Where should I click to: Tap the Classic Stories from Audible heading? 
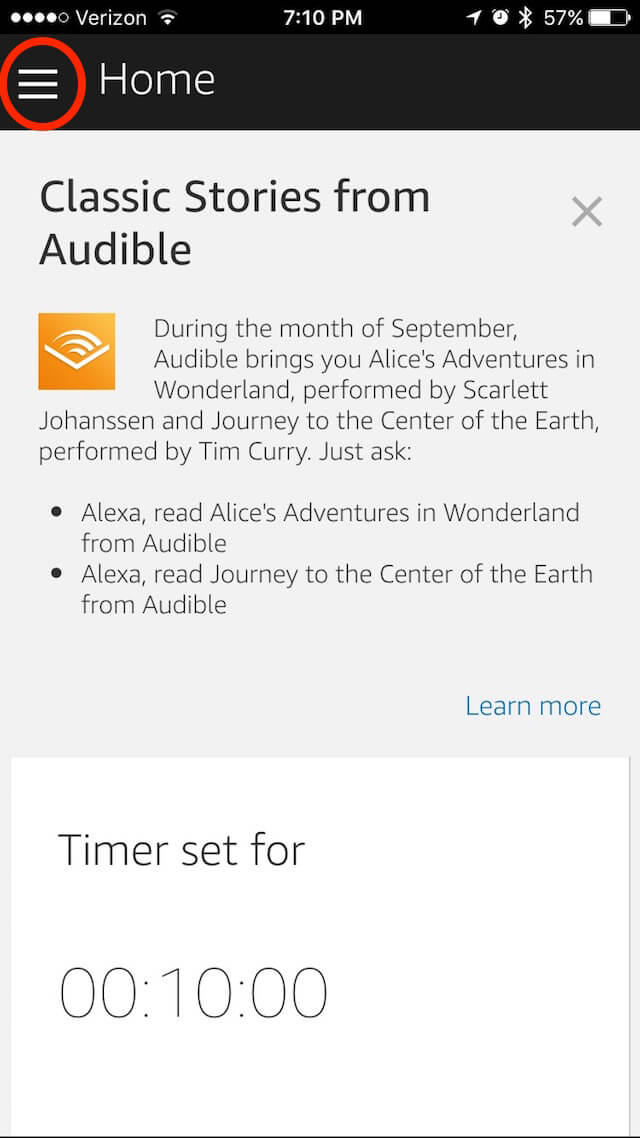click(234, 223)
